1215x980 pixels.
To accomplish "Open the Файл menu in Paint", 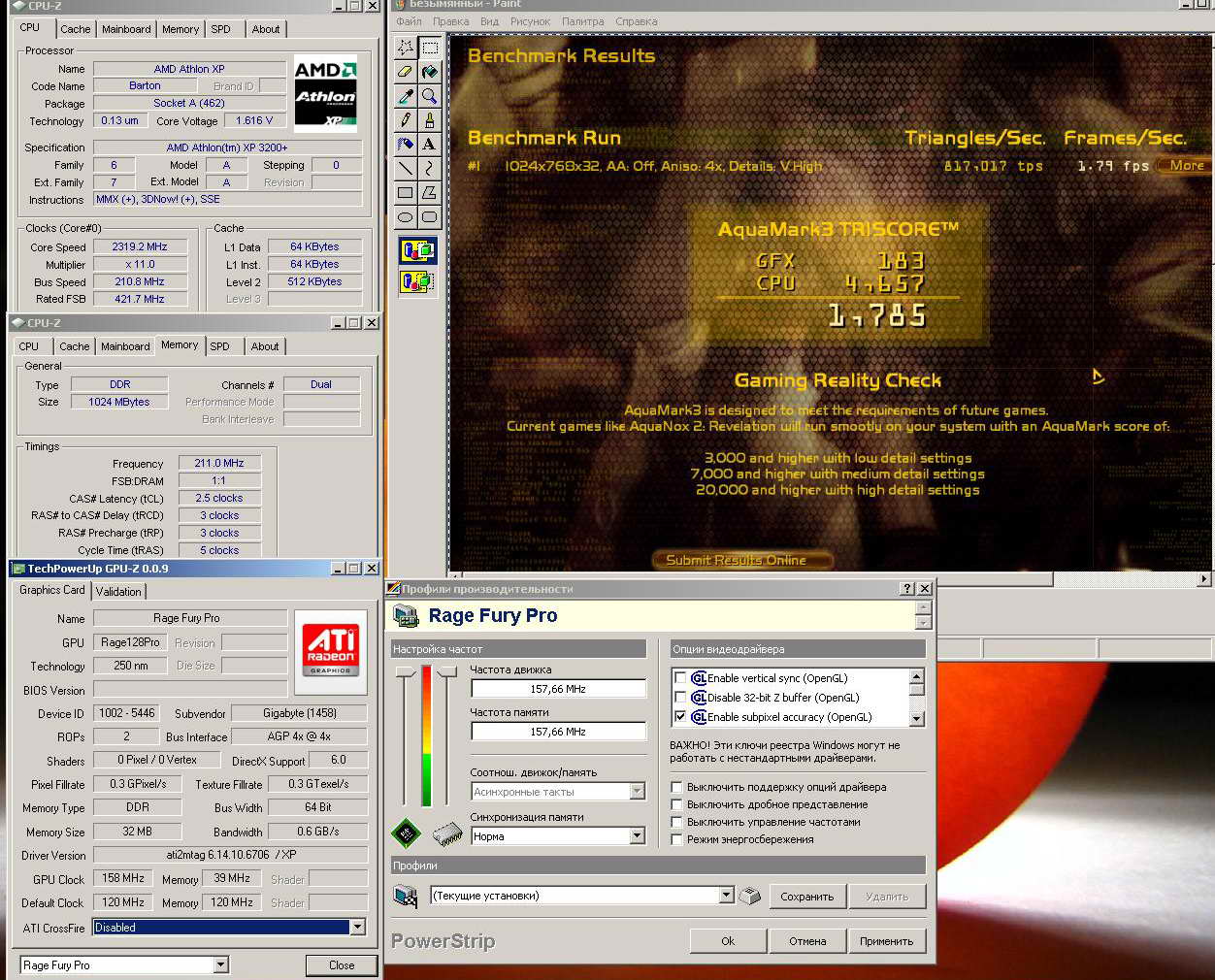I will point(409,21).
